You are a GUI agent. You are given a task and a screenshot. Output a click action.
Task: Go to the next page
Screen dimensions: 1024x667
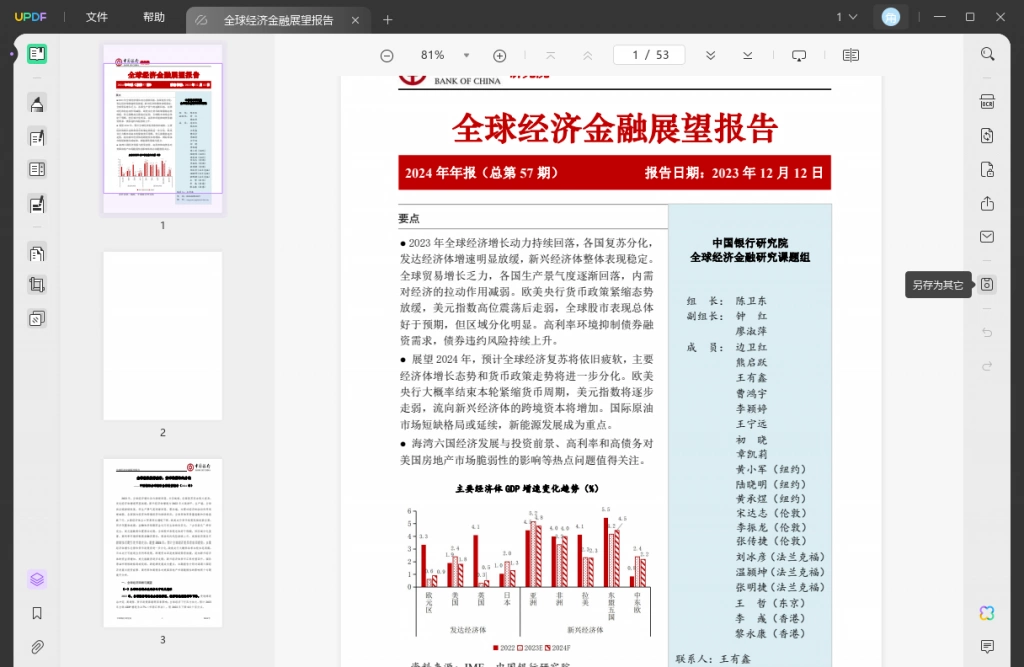[x=711, y=56]
